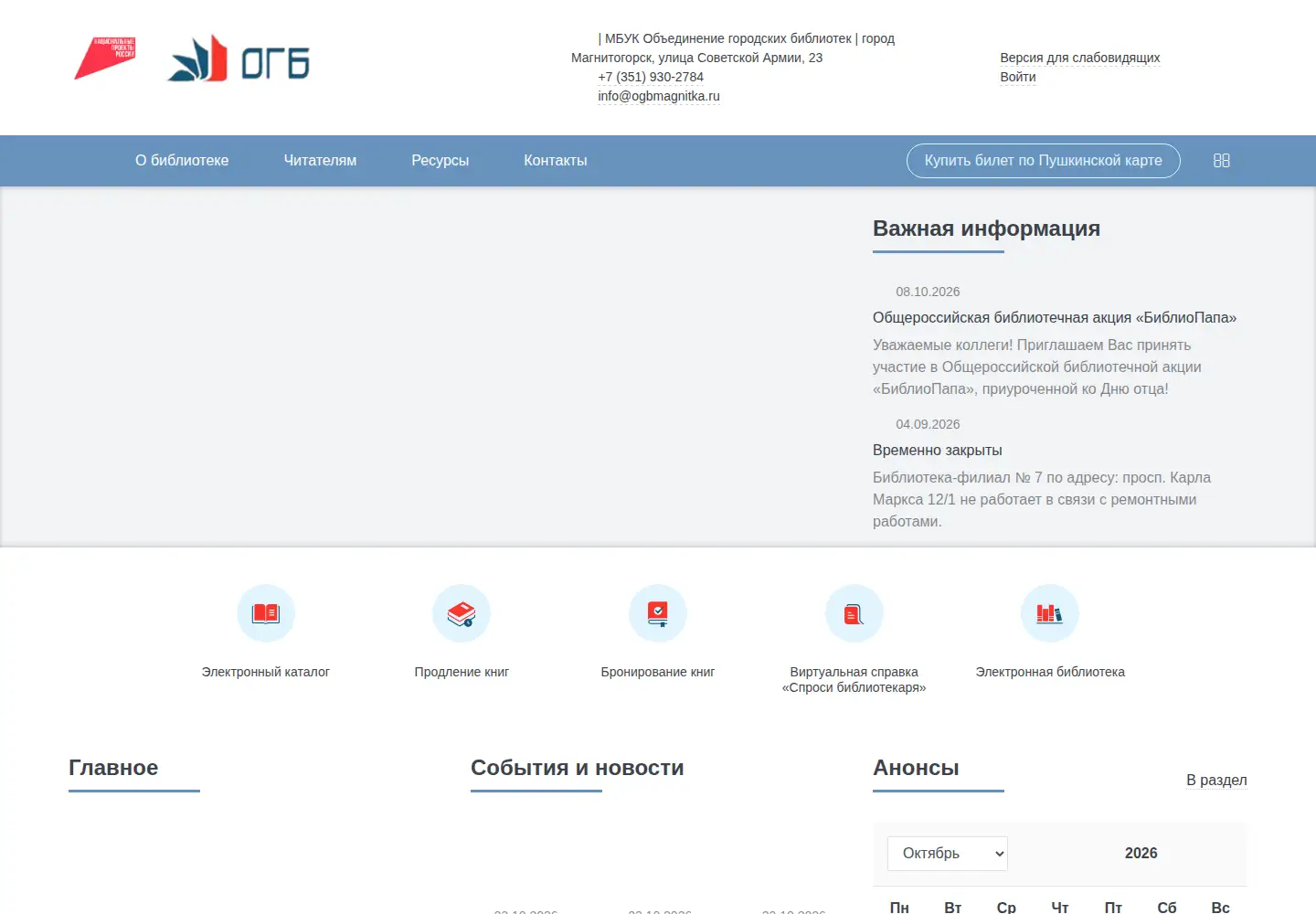Call the +7 (351) 930-2784 phone link
1316x914 pixels.
point(651,77)
